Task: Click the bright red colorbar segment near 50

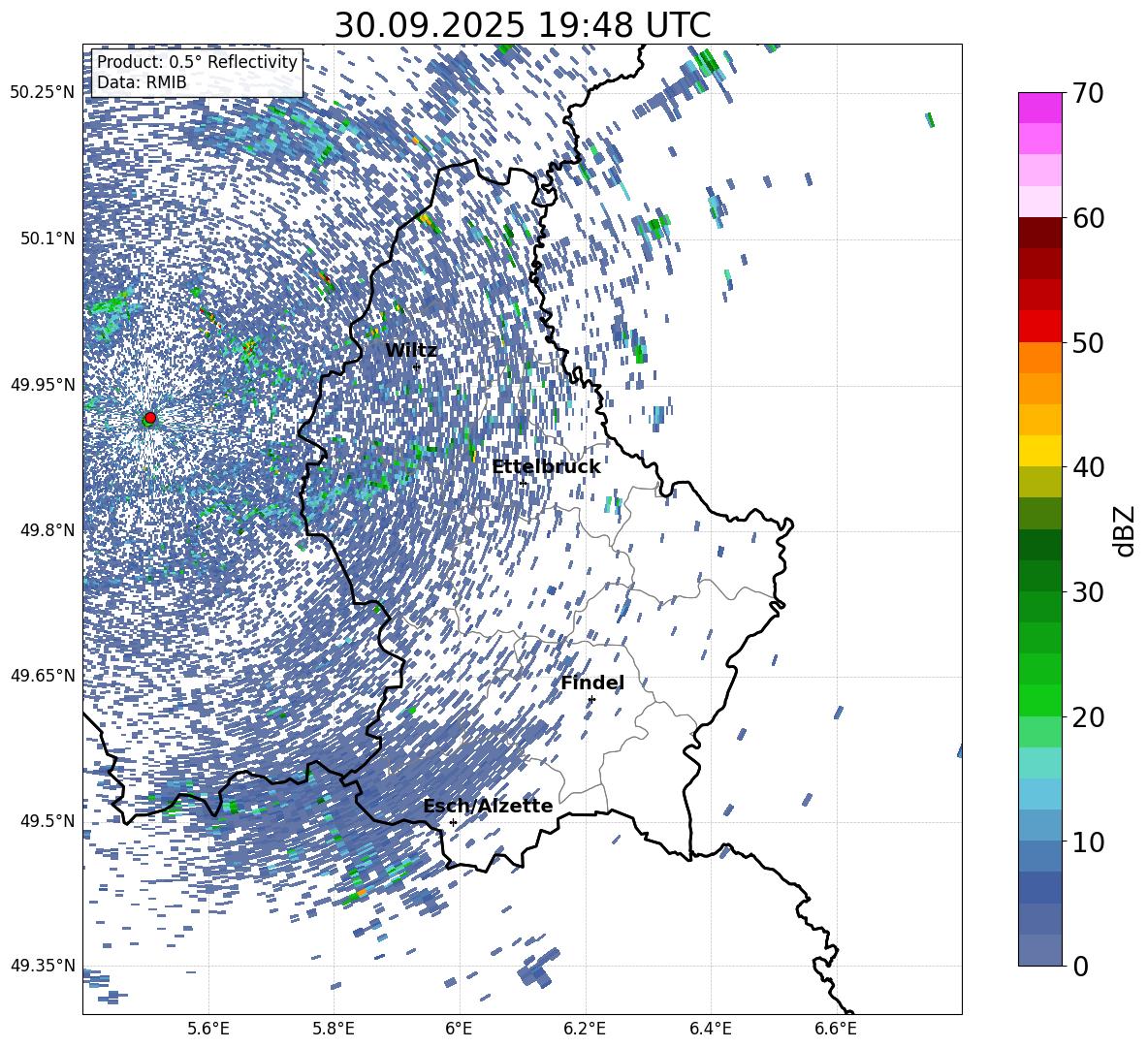Action: click(1039, 327)
